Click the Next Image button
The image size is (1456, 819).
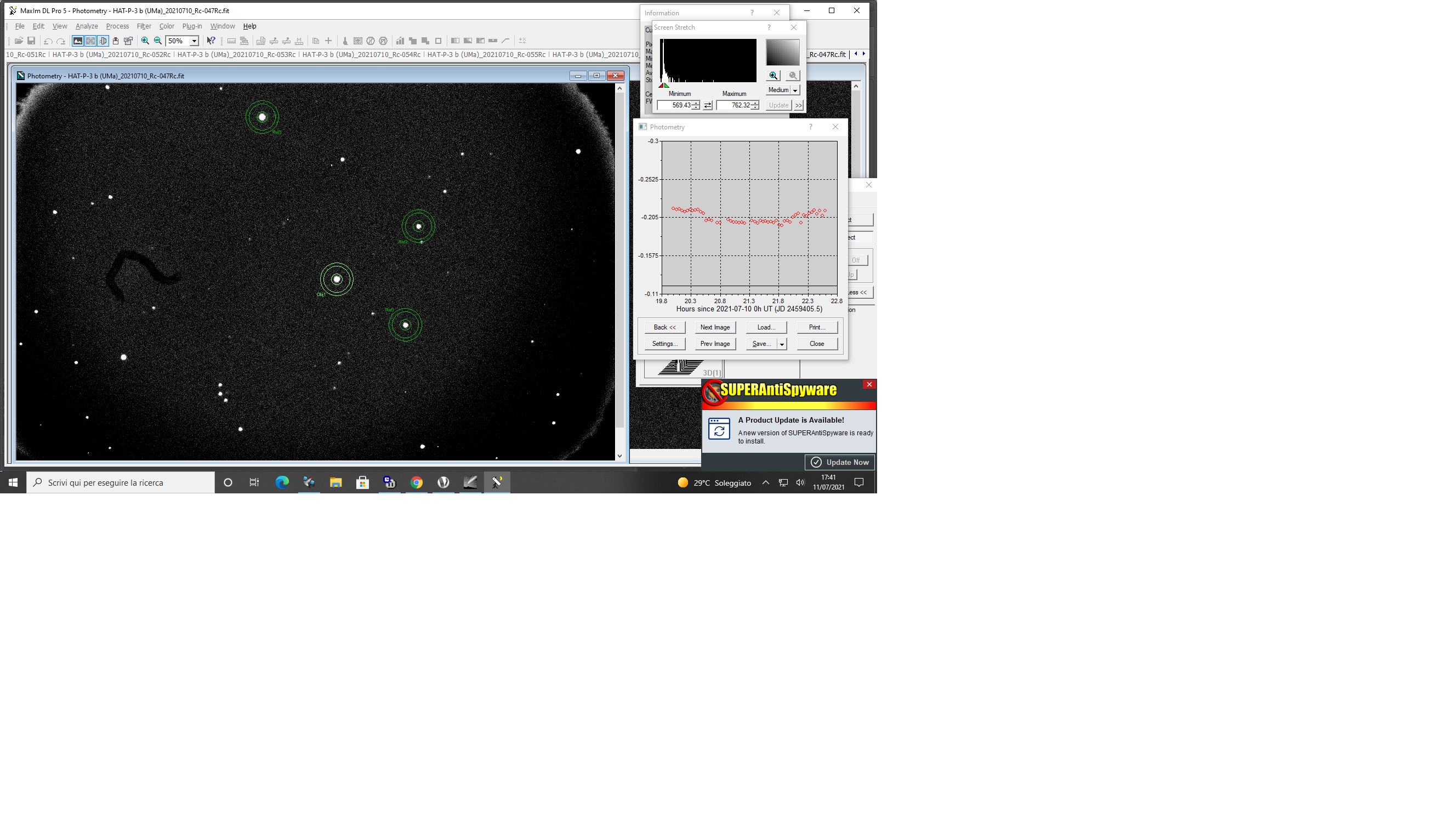point(714,327)
